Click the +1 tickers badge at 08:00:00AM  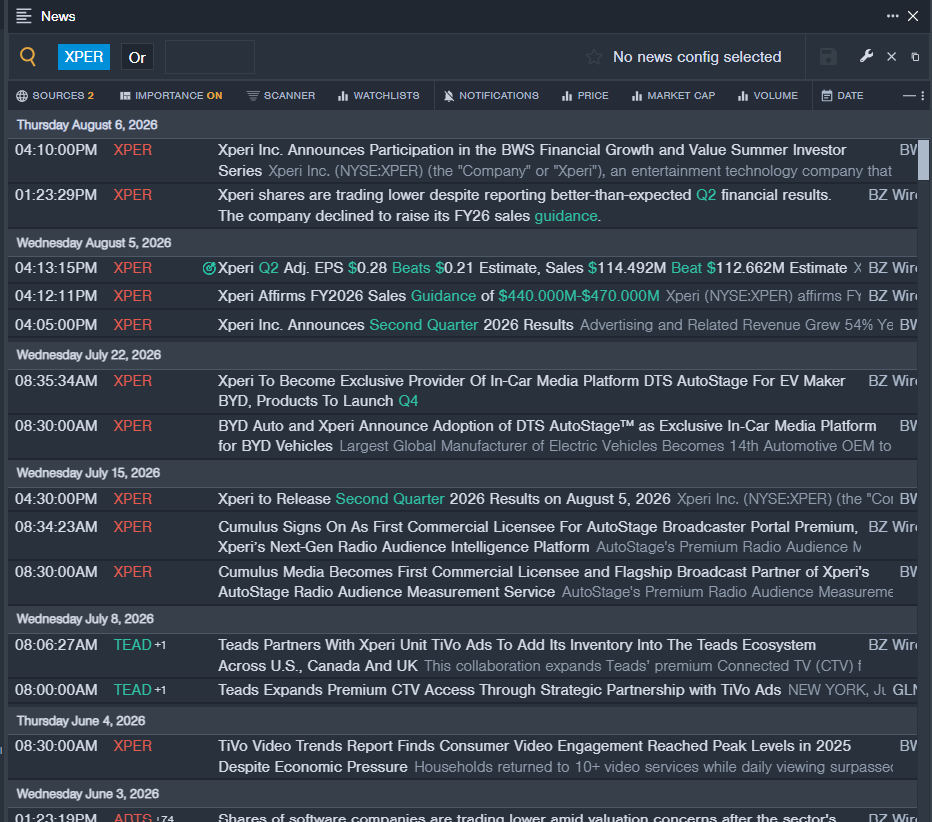(160, 690)
